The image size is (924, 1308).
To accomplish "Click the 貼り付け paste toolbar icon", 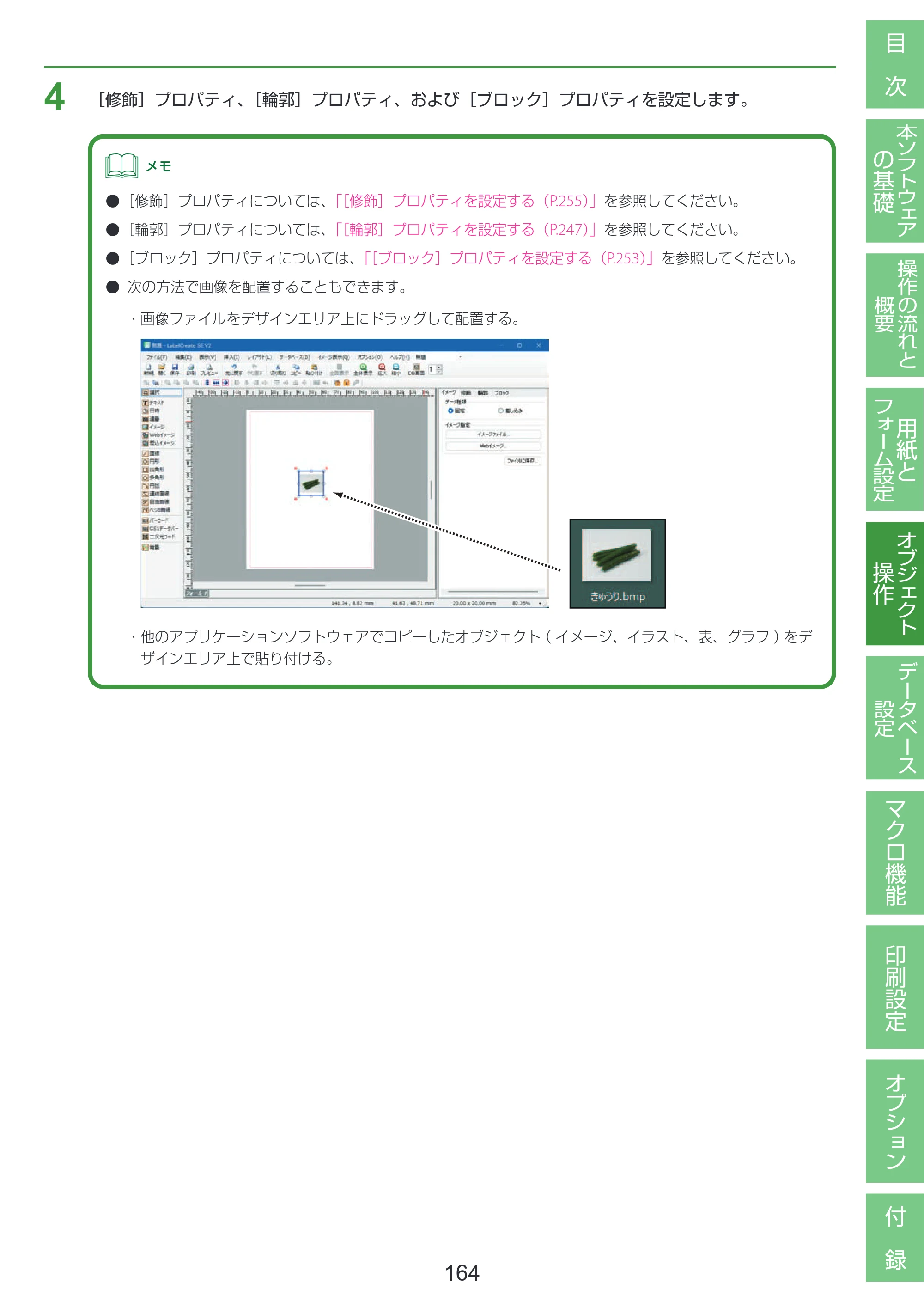I will tap(314, 370).
